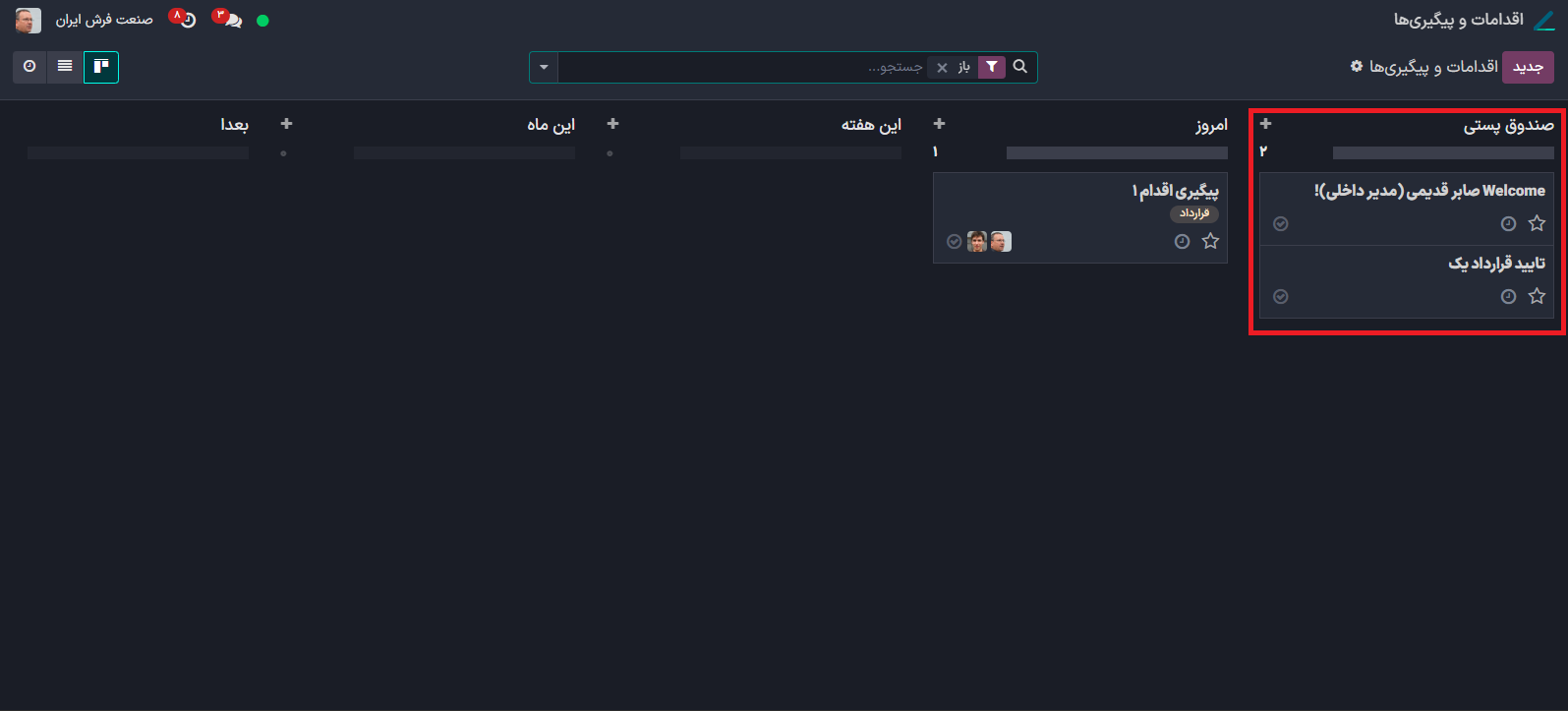Mark پیگیری اقدام ۱ task as done
This screenshot has width=1568, height=711.
point(954,242)
